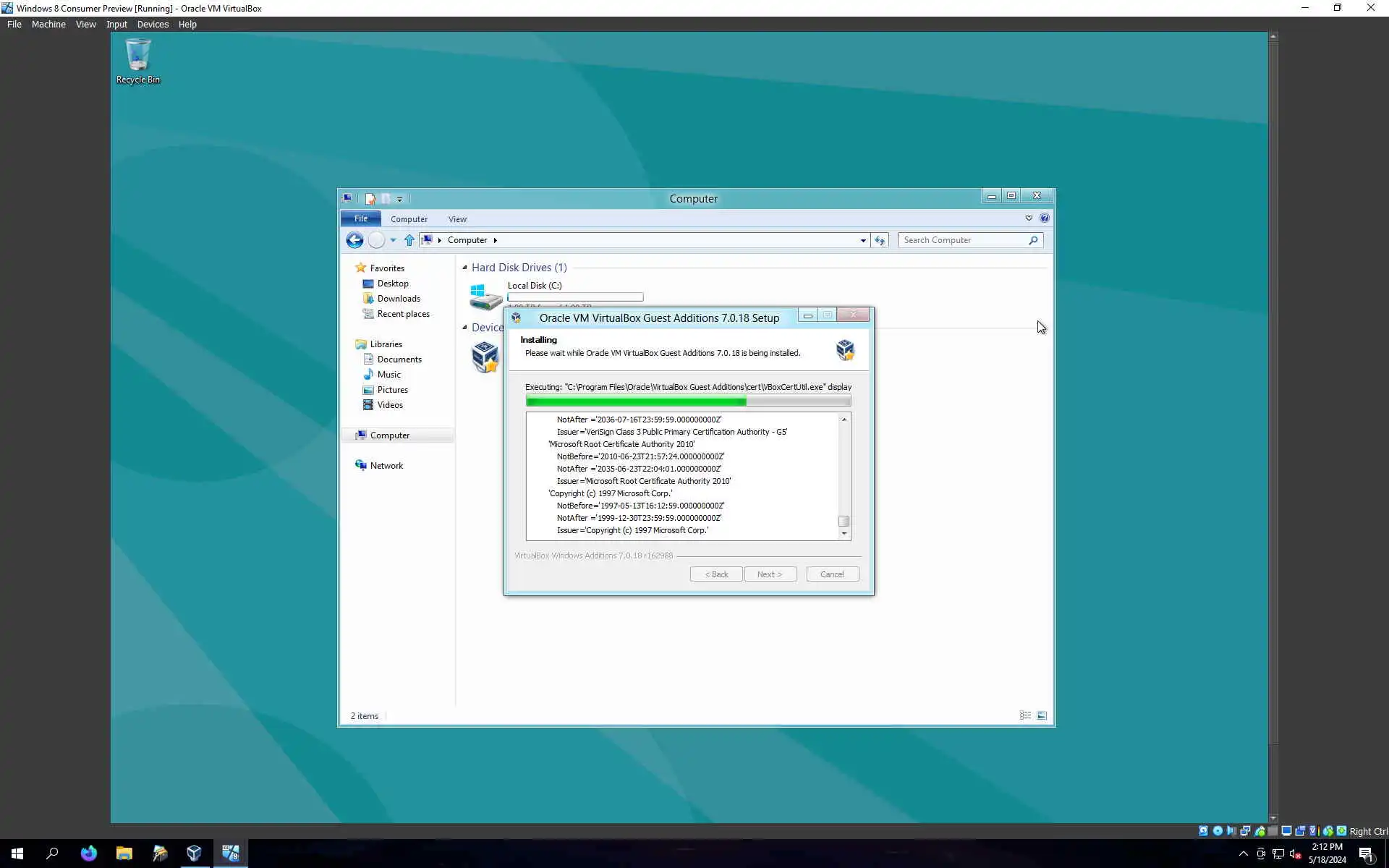The image size is (1389, 868).
Task: Switch to details view in status bar
Action: tap(1025, 715)
